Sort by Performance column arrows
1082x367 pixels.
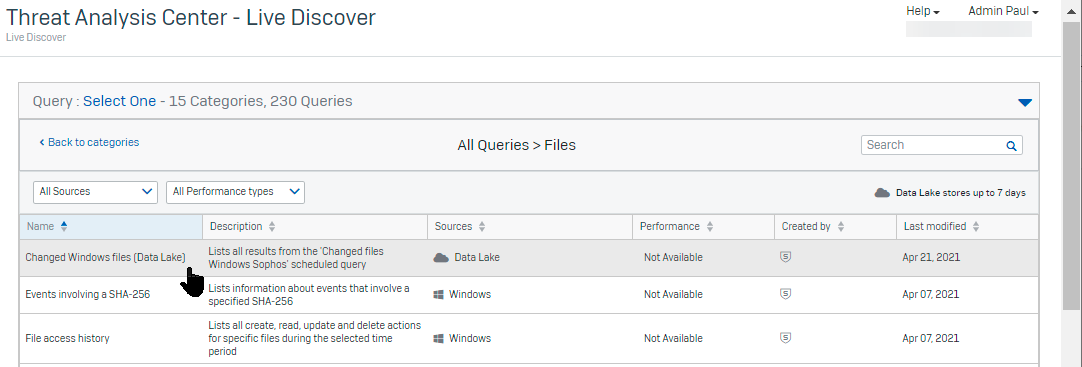point(709,226)
